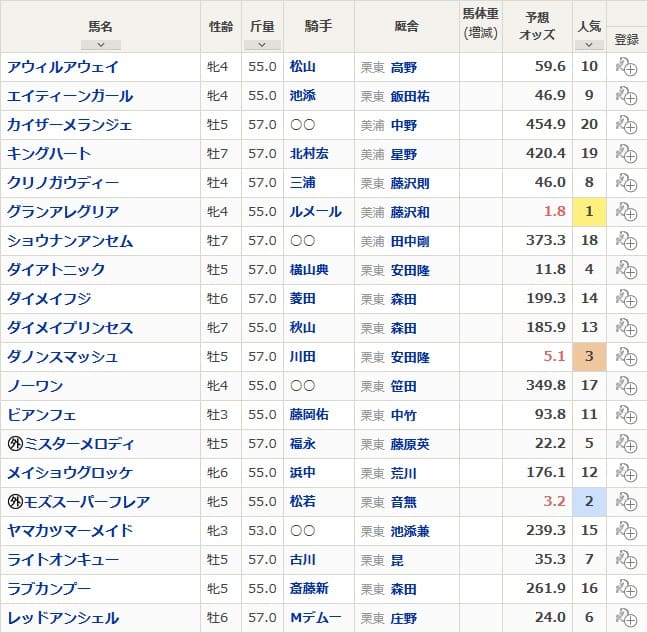The height and width of the screenshot is (633, 647).
Task: Click the 騎手 column header
Action: pyautogui.click(x=318, y=26)
